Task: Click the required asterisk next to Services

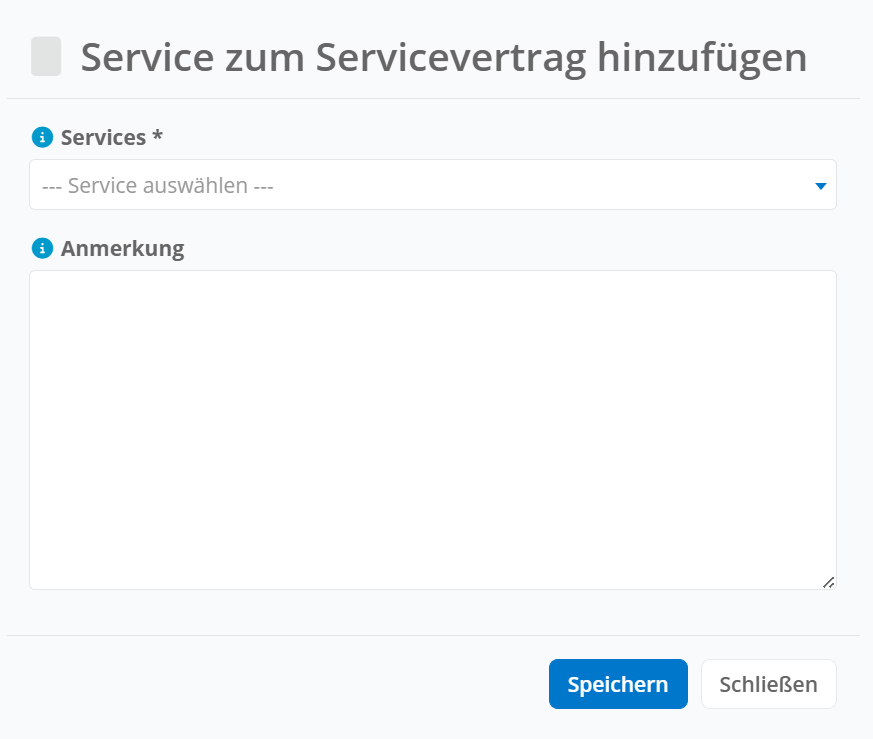Action: (x=158, y=135)
